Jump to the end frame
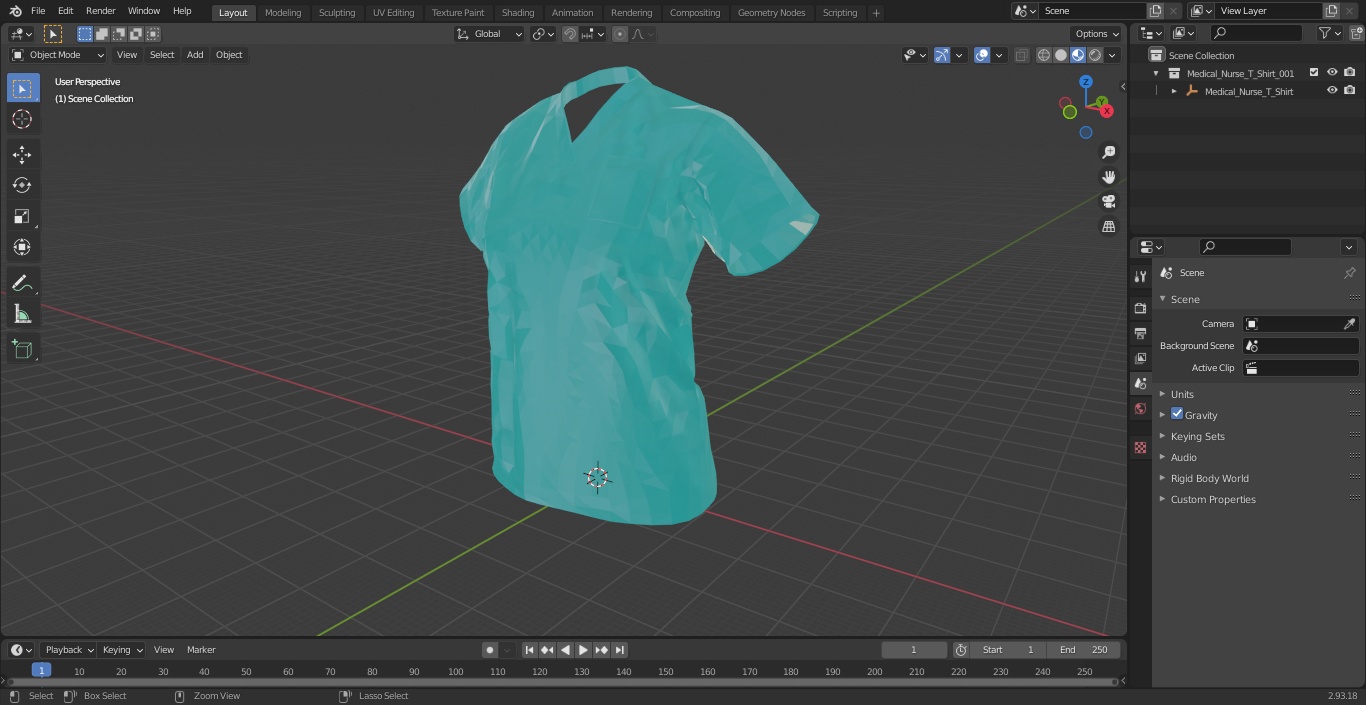Image resolution: width=1366 pixels, height=705 pixels. pyautogui.click(x=620, y=650)
